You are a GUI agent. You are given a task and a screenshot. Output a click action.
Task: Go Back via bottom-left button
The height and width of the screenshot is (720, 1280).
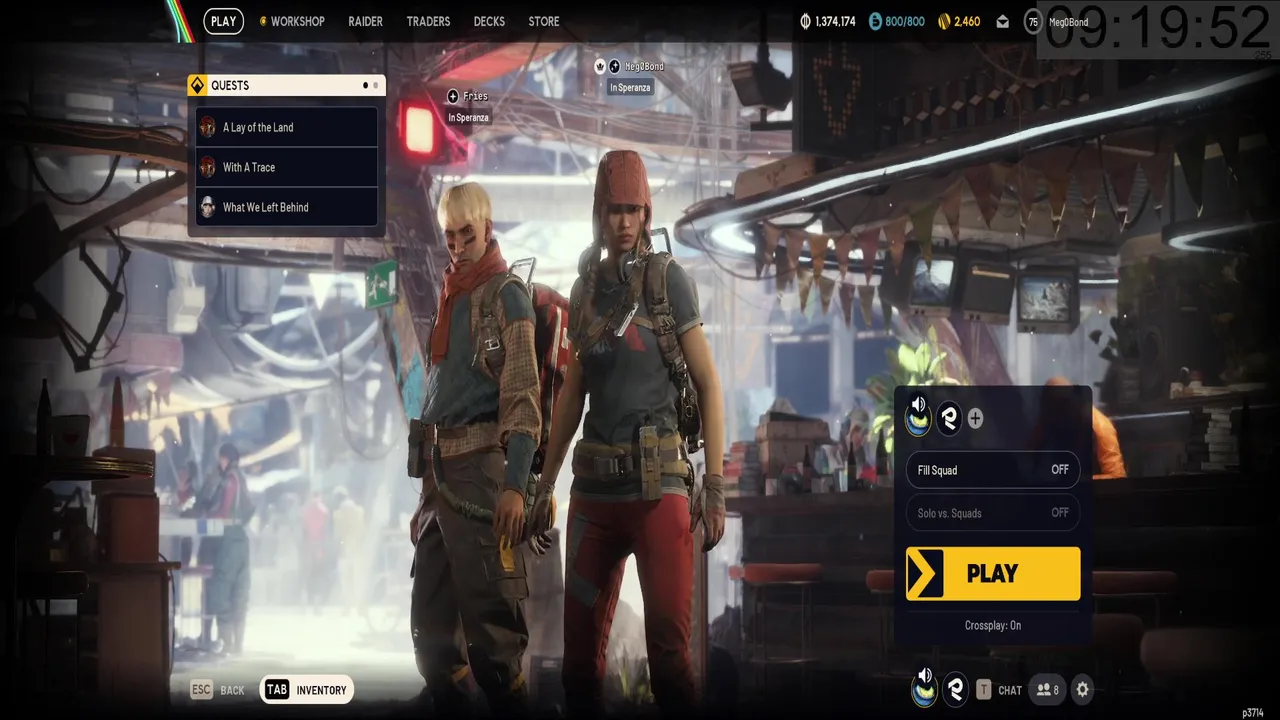217,690
